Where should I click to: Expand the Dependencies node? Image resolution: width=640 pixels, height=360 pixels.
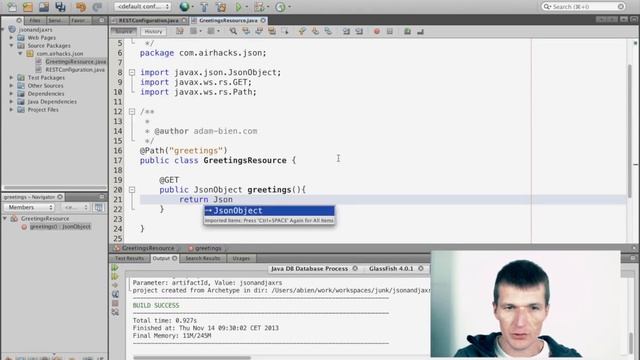pyautogui.click(x=11, y=93)
